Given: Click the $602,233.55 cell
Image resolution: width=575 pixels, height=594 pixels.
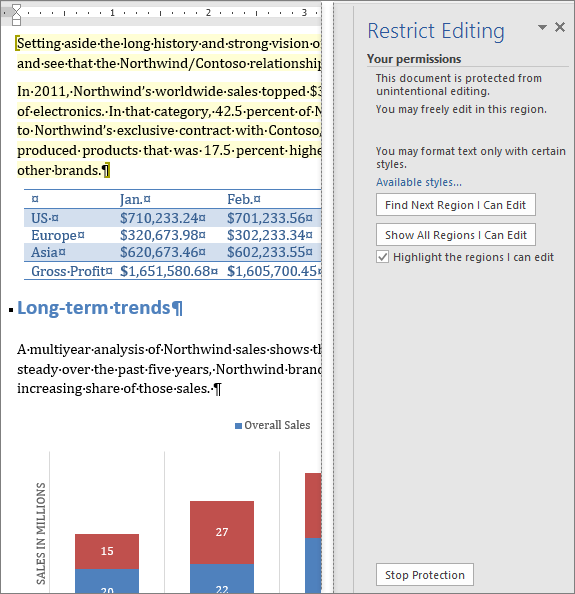Looking at the screenshot, I should coord(270,252).
